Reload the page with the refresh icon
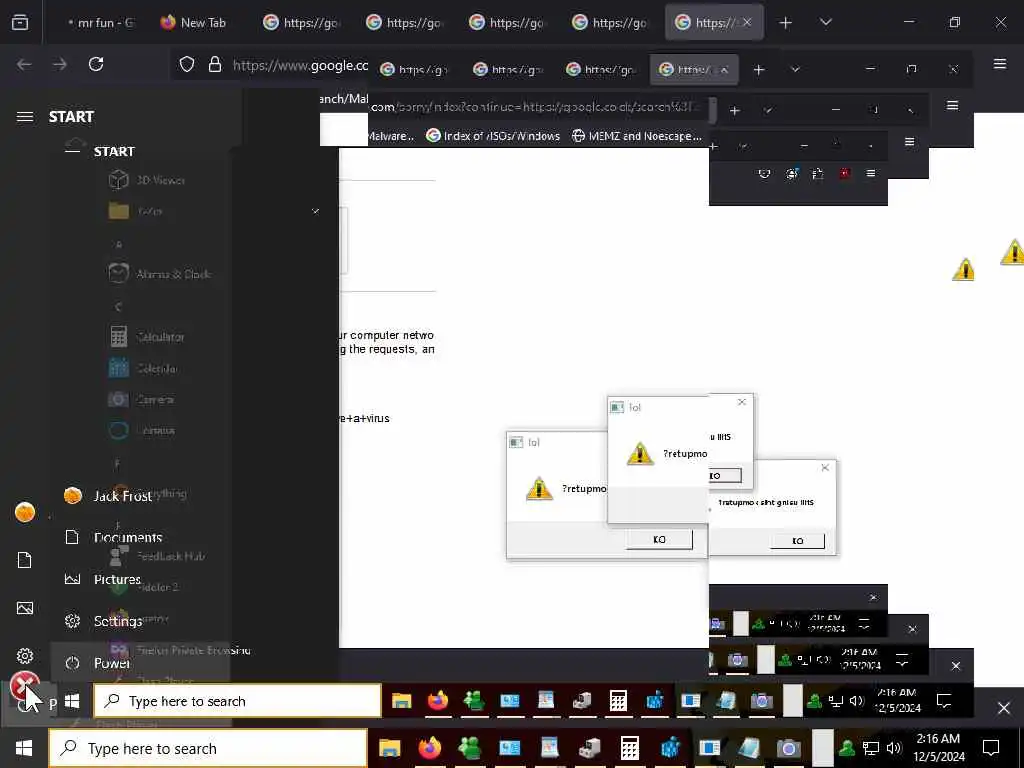The image size is (1024, 768). [x=96, y=64]
